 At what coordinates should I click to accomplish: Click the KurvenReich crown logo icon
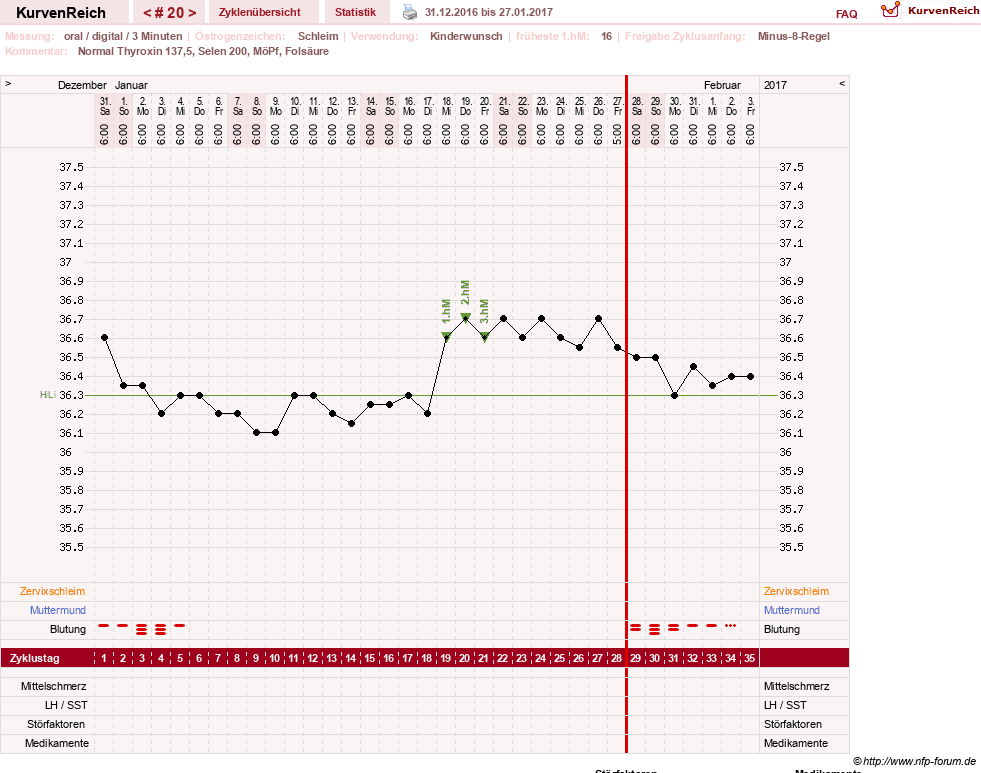click(x=890, y=10)
